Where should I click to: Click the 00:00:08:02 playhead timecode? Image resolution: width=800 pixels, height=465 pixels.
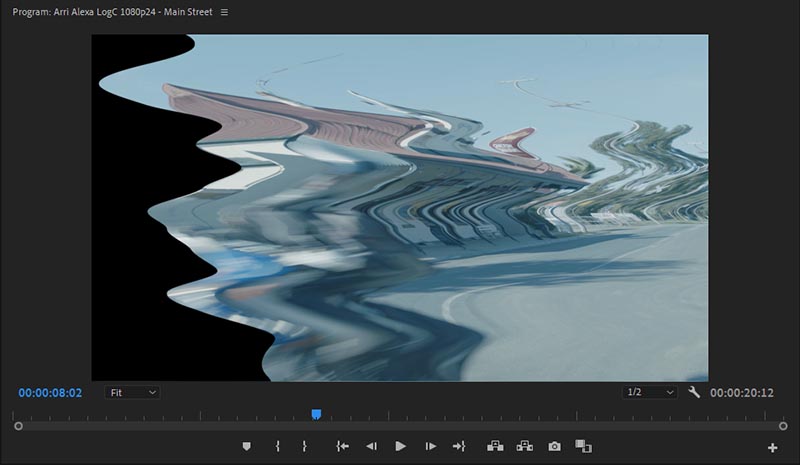coord(50,393)
